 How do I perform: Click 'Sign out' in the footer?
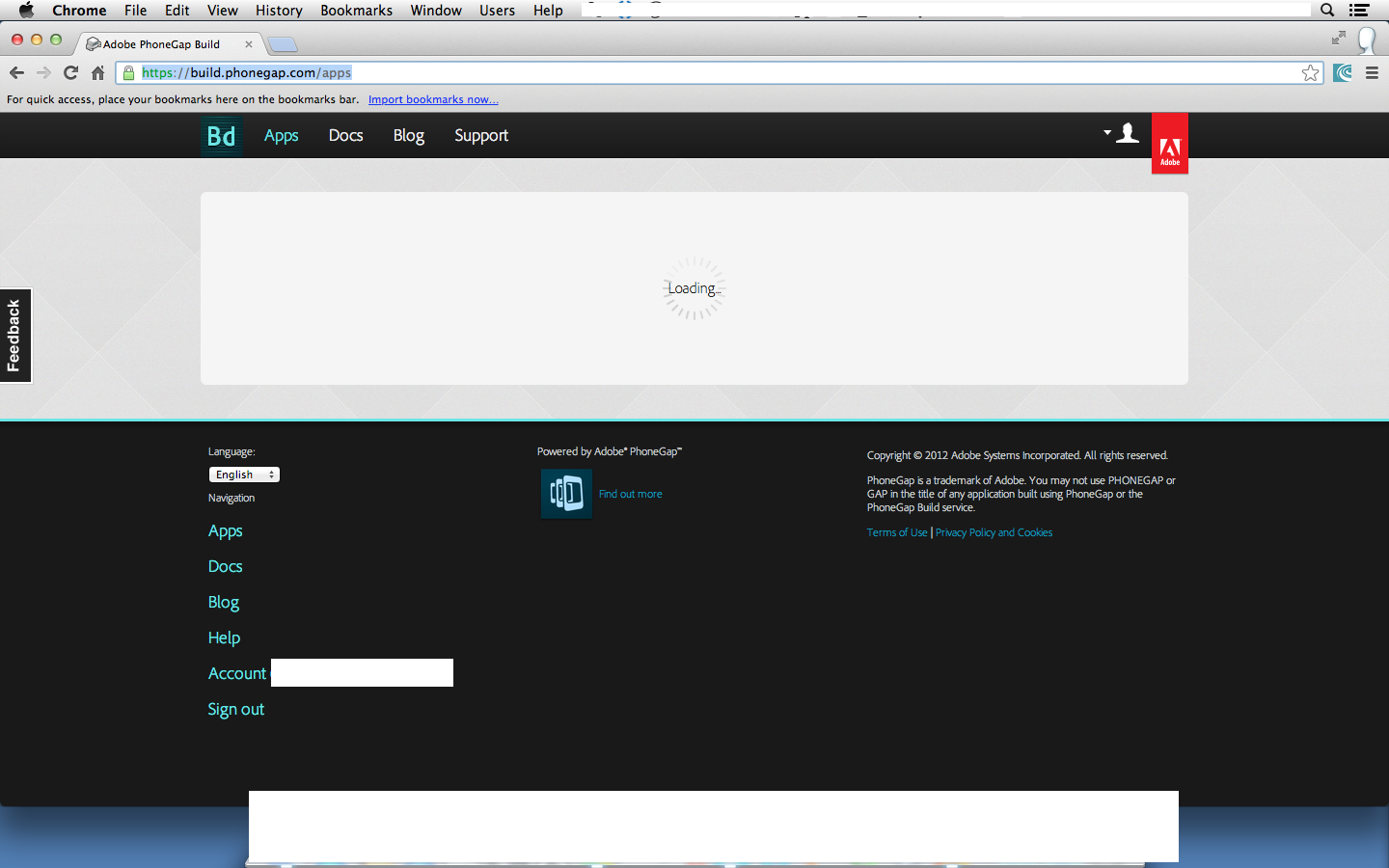click(x=235, y=710)
